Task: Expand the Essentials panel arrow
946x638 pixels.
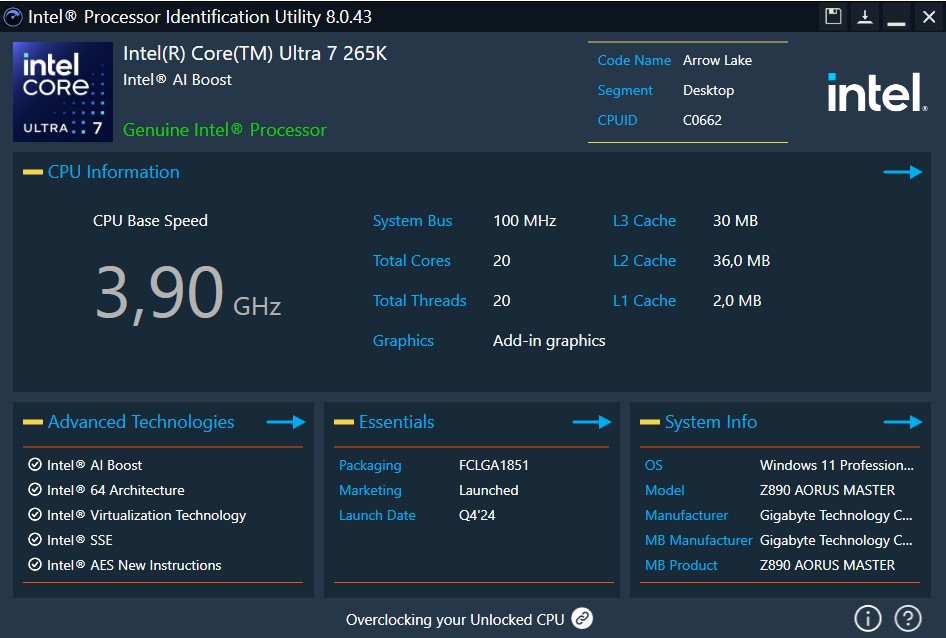Action: tap(591, 422)
